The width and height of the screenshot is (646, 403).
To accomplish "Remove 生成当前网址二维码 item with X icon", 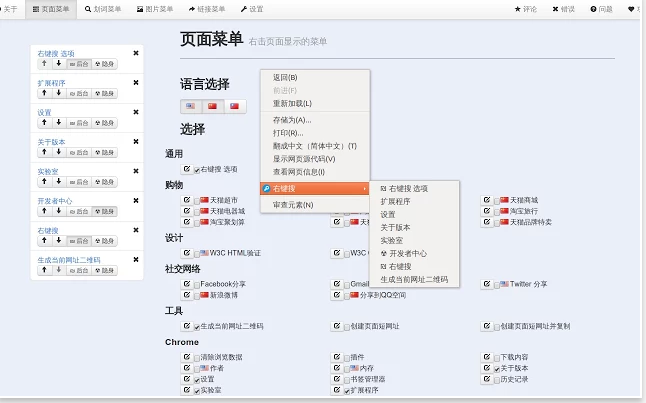I will point(136,260).
